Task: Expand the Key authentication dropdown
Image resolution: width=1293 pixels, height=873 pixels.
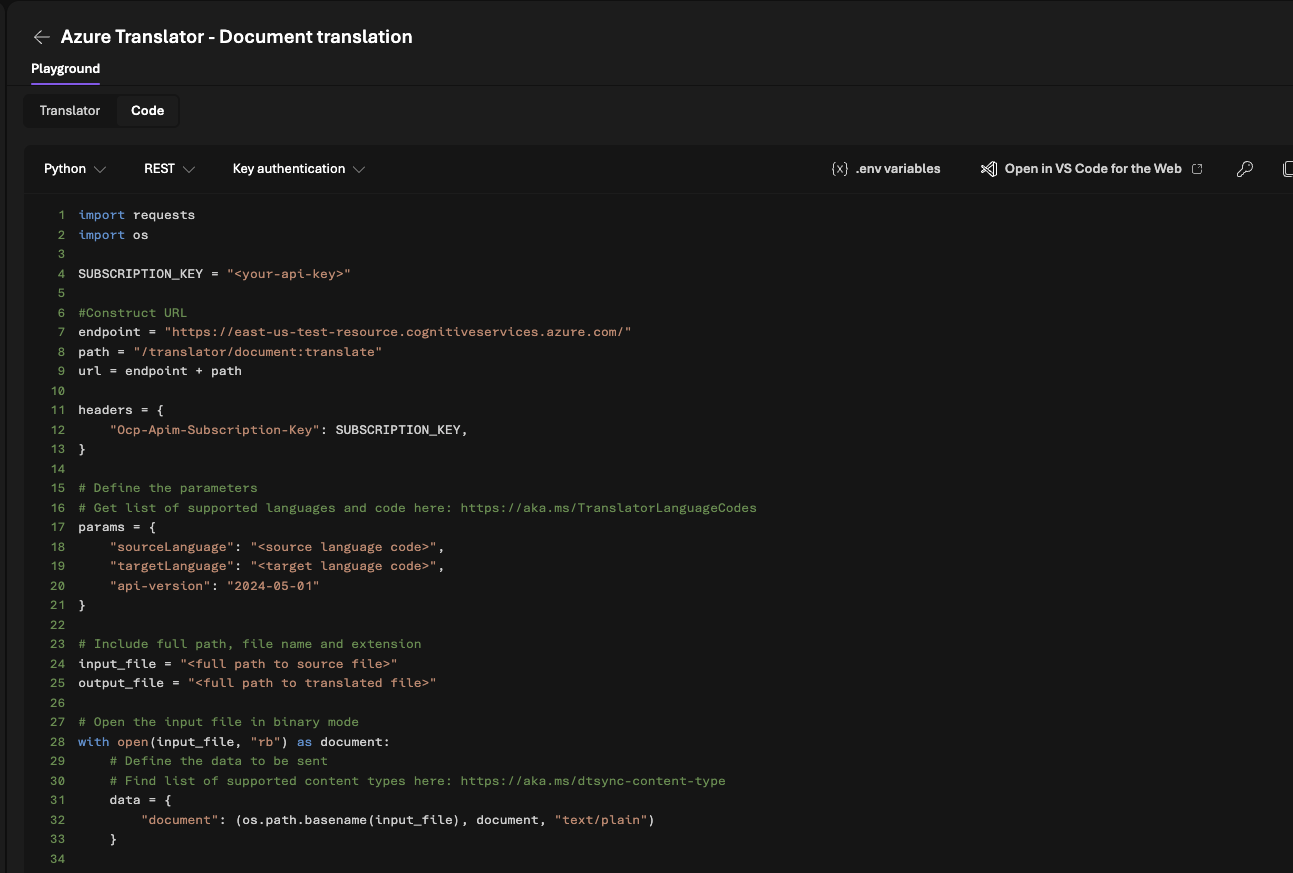Action: [298, 169]
